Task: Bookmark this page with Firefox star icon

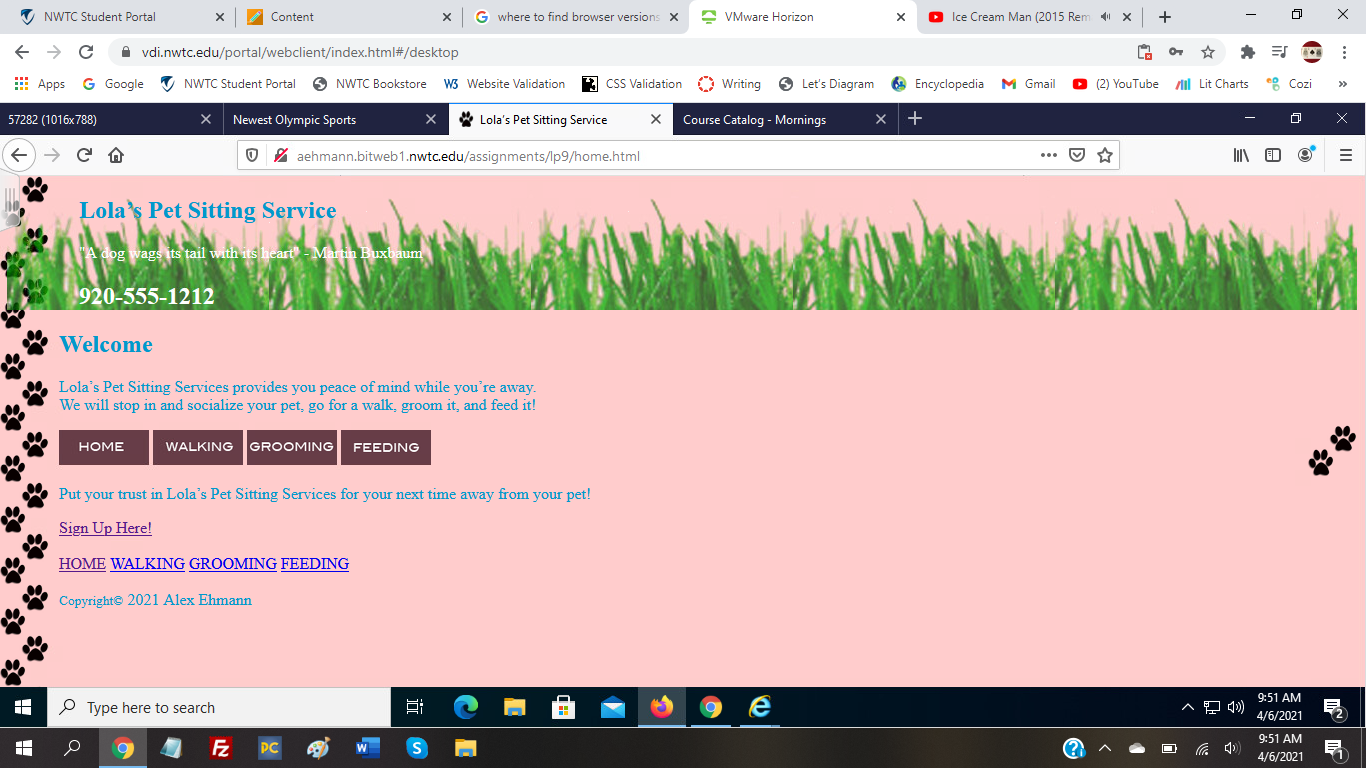Action: [1105, 155]
